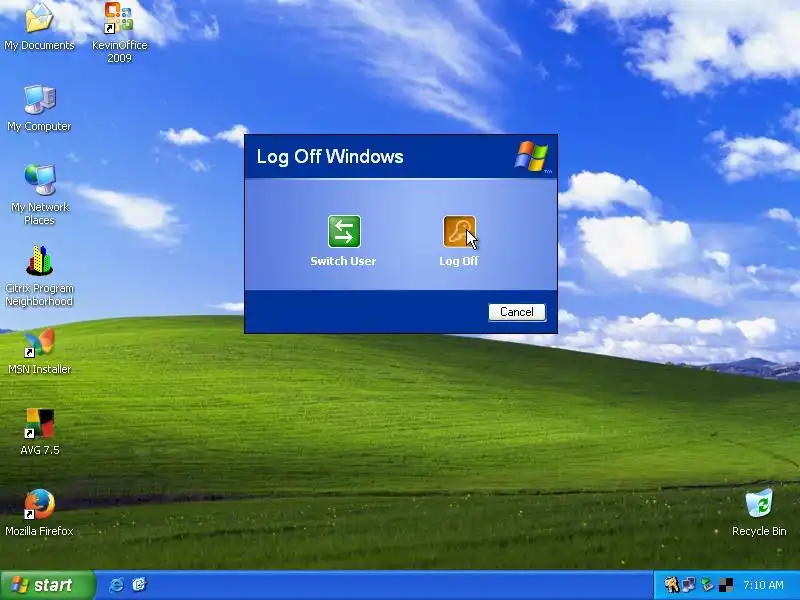Click the orange Log Off key icon
The width and height of the screenshot is (800, 600).
(x=459, y=231)
